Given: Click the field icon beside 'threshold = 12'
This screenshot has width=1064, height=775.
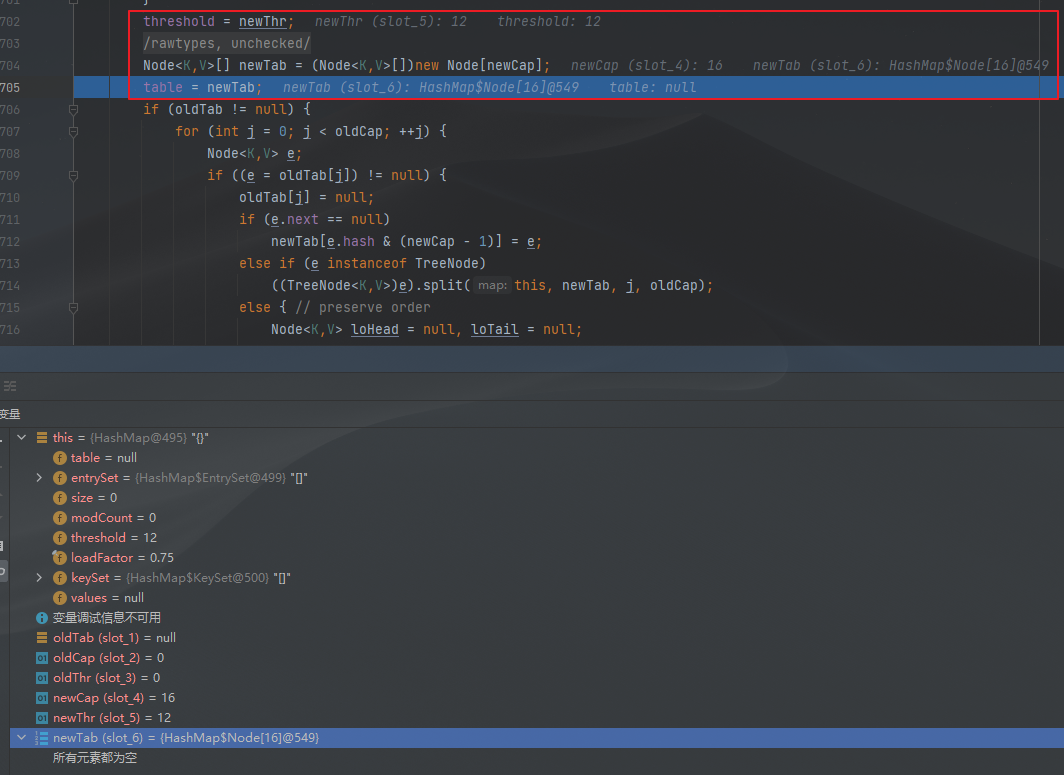Looking at the screenshot, I should 60,538.
